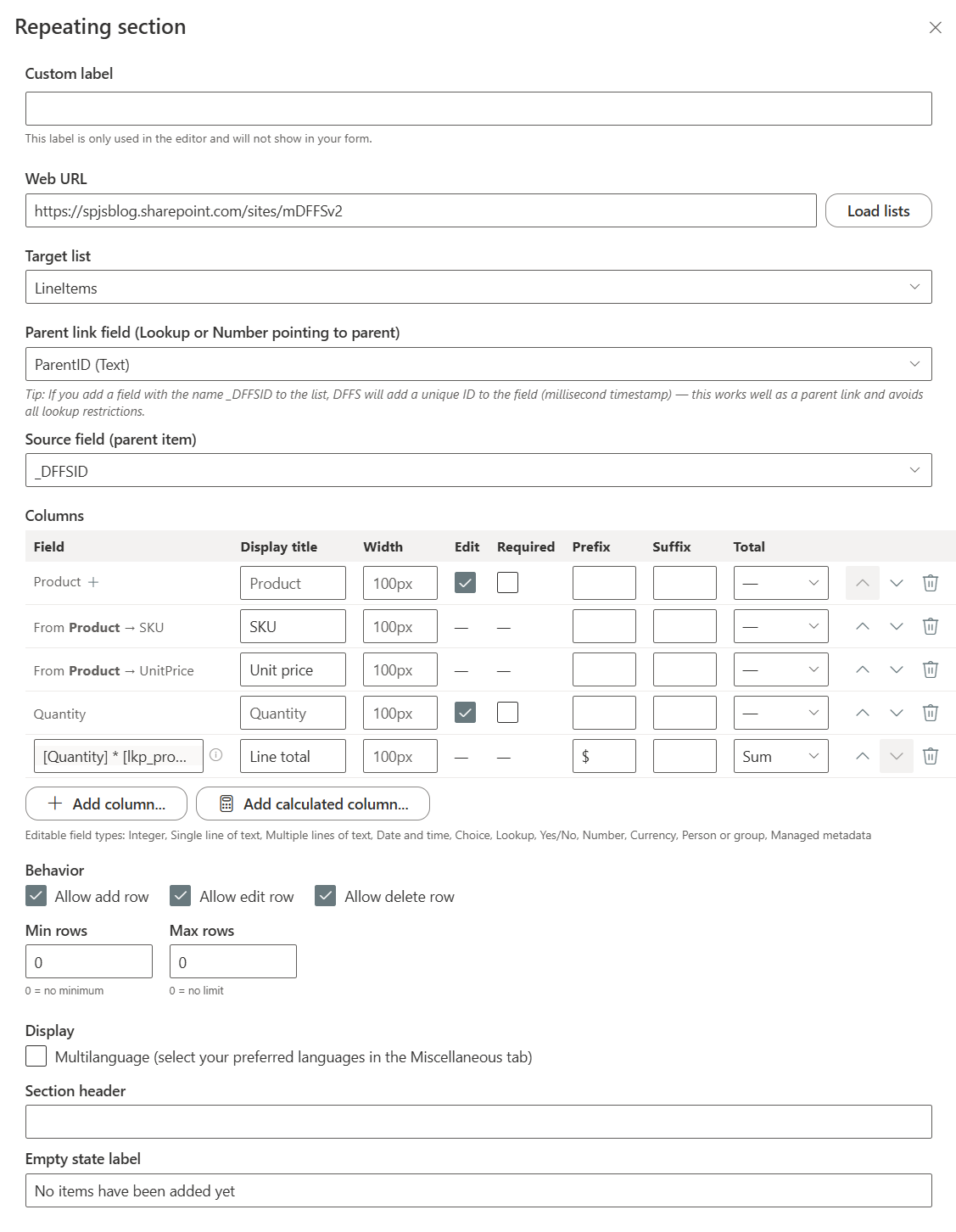Image resolution: width=956 pixels, height=1232 pixels.
Task: Move the Unit price row up
Action: pos(863,669)
